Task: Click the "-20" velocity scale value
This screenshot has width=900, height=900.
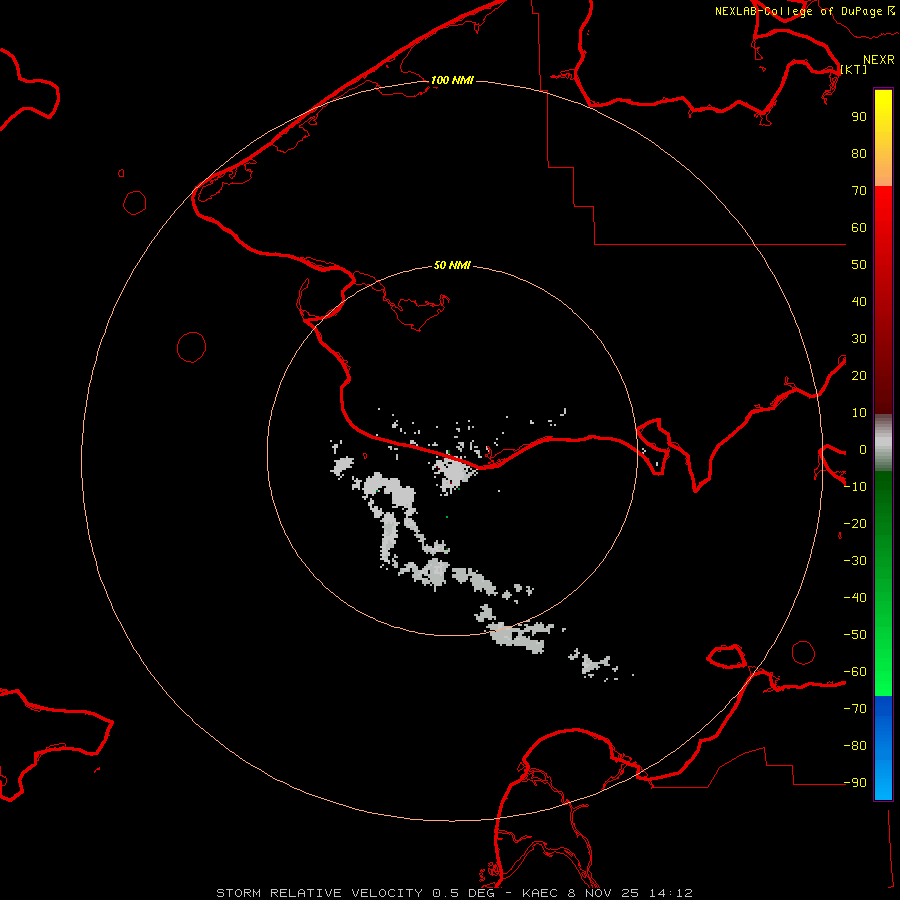Action: click(x=855, y=523)
